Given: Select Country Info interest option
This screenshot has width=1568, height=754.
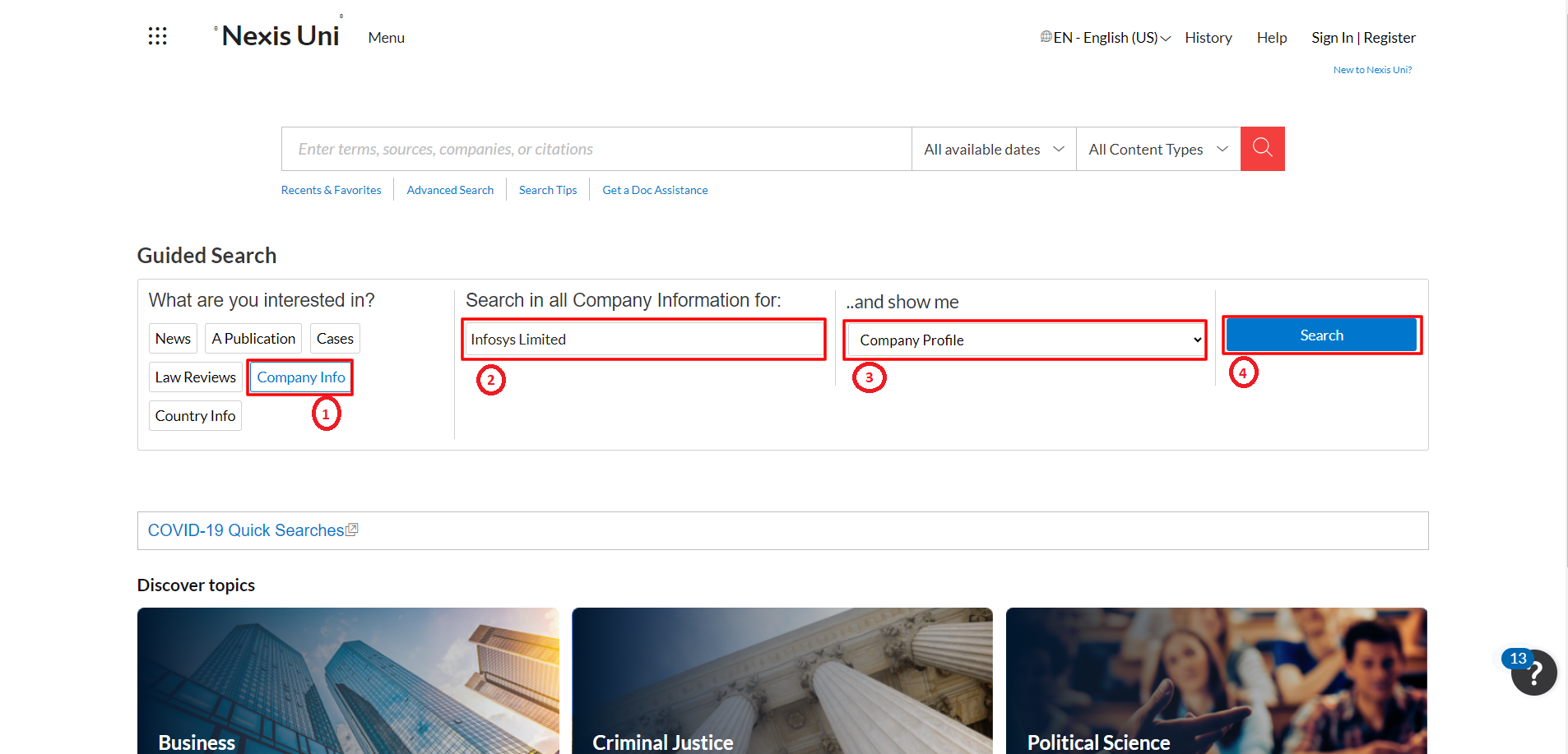Looking at the screenshot, I should tap(195, 416).
